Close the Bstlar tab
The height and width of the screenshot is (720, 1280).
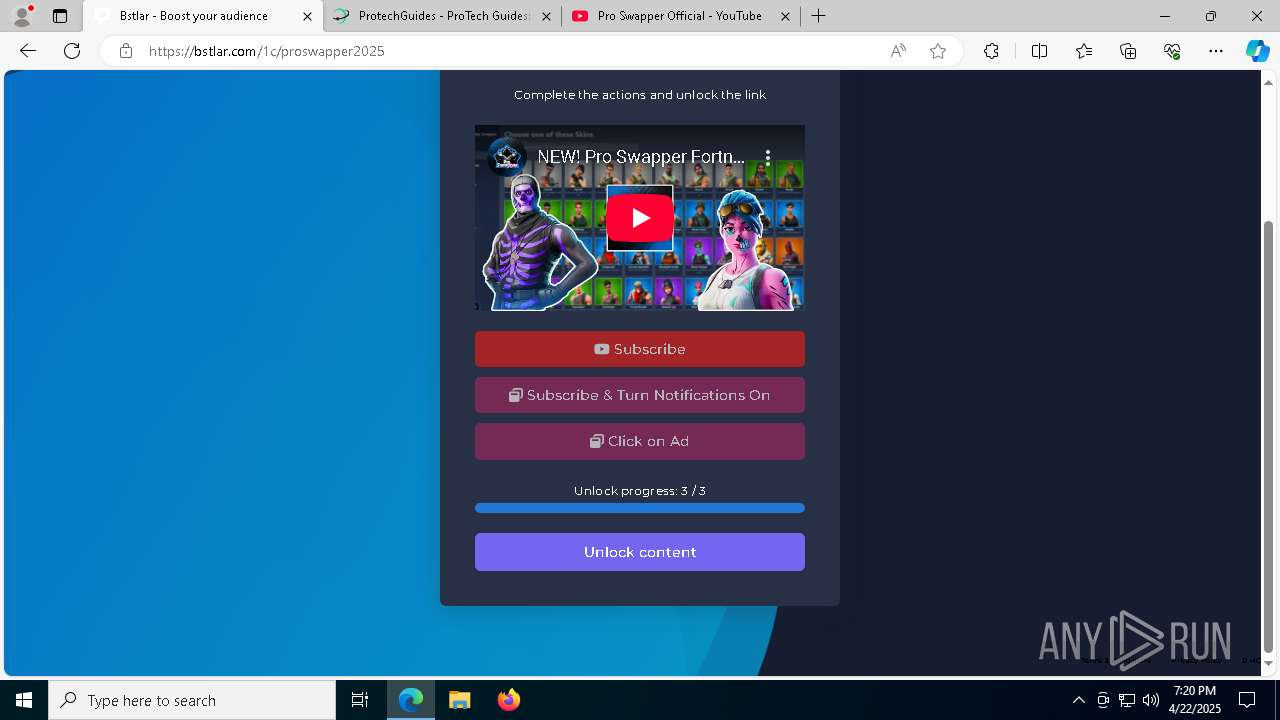[x=307, y=16]
